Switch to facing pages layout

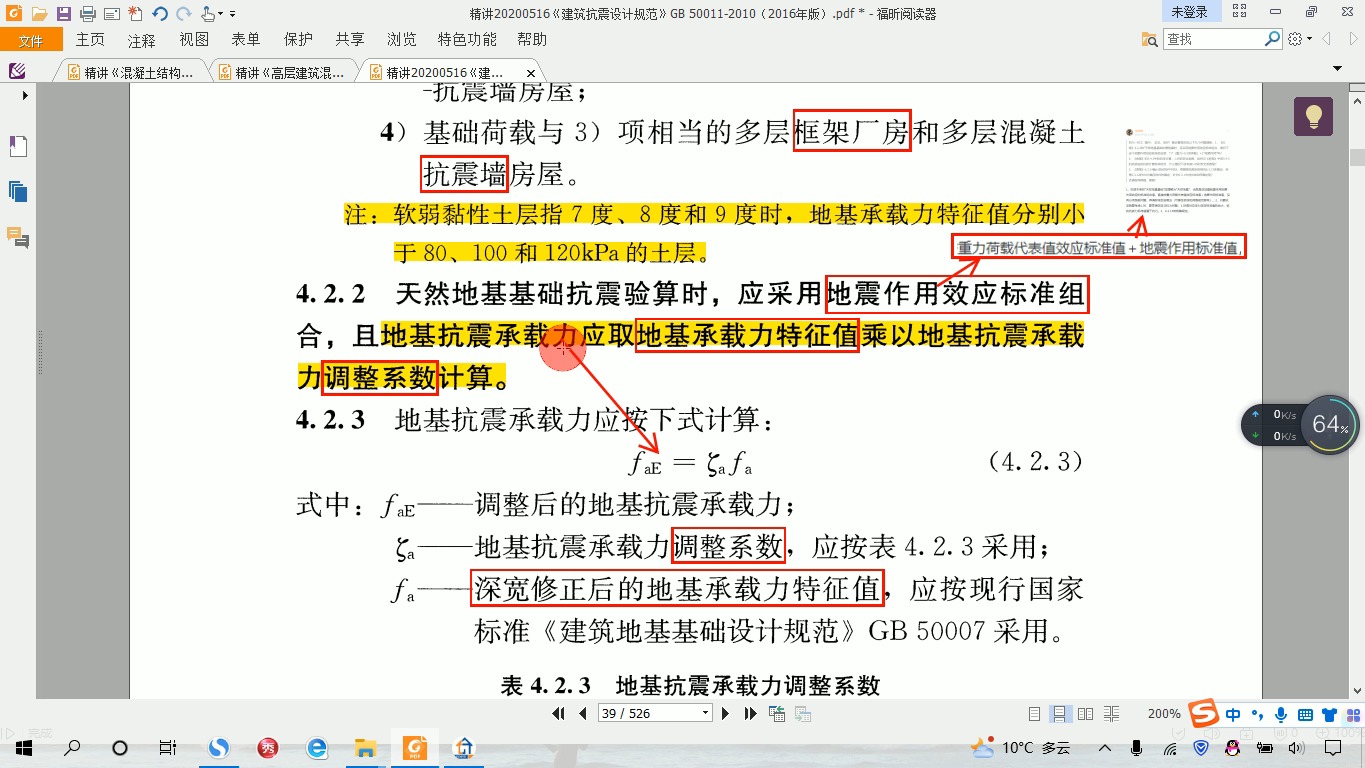[x=1086, y=713]
